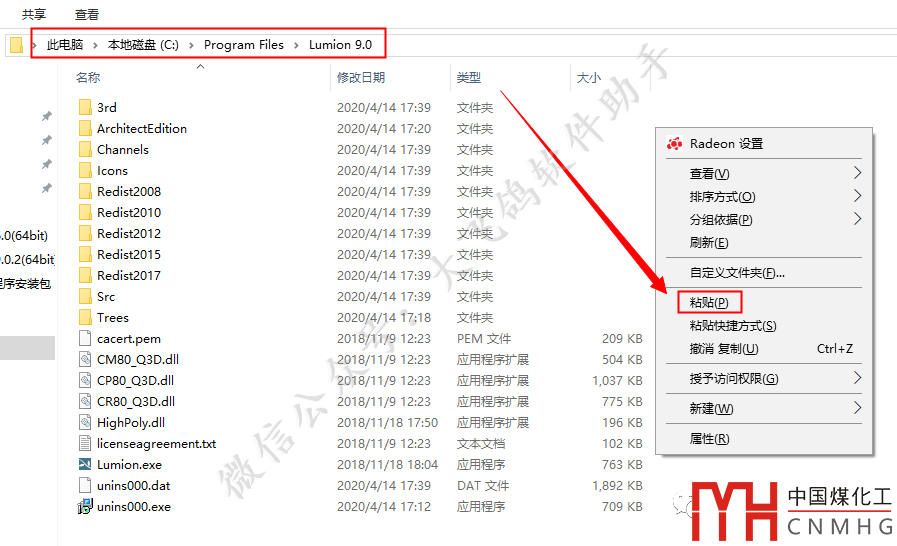Select the HighPoly.dll file icon
The width and height of the screenshot is (897, 546).
click(85, 423)
